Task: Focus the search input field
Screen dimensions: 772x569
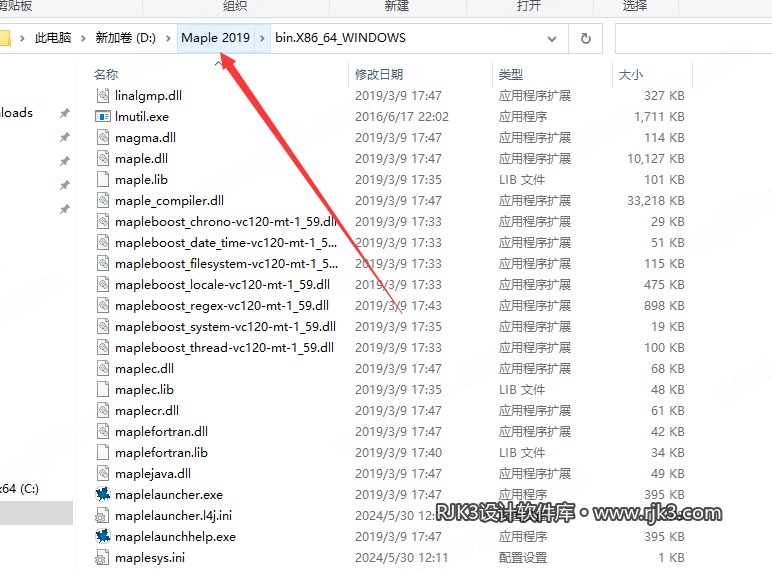Action: (693, 38)
